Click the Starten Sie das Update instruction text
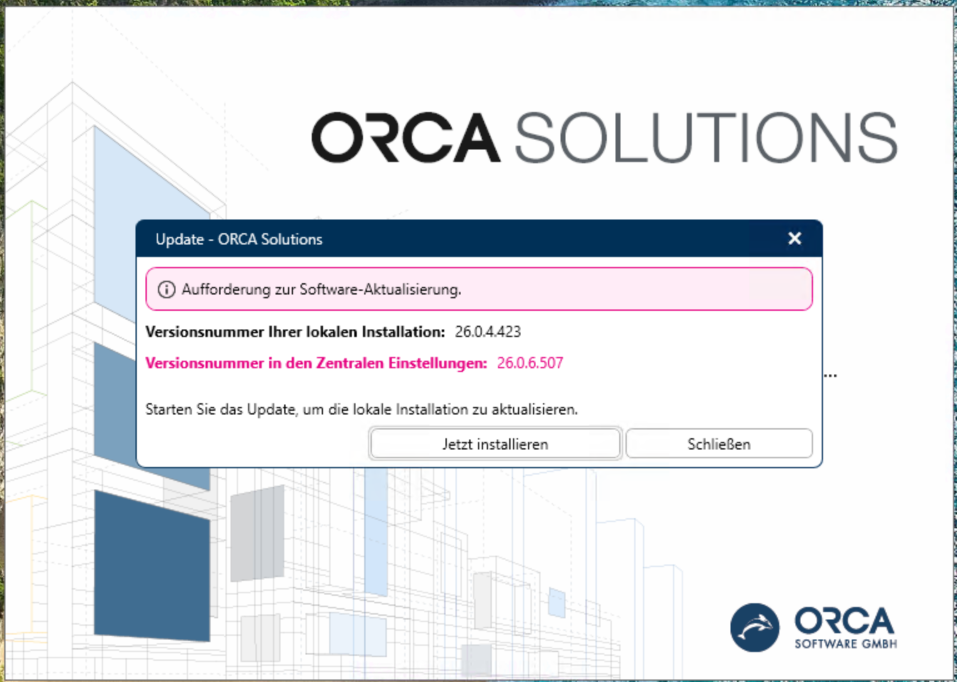The width and height of the screenshot is (957, 682). (x=361, y=409)
